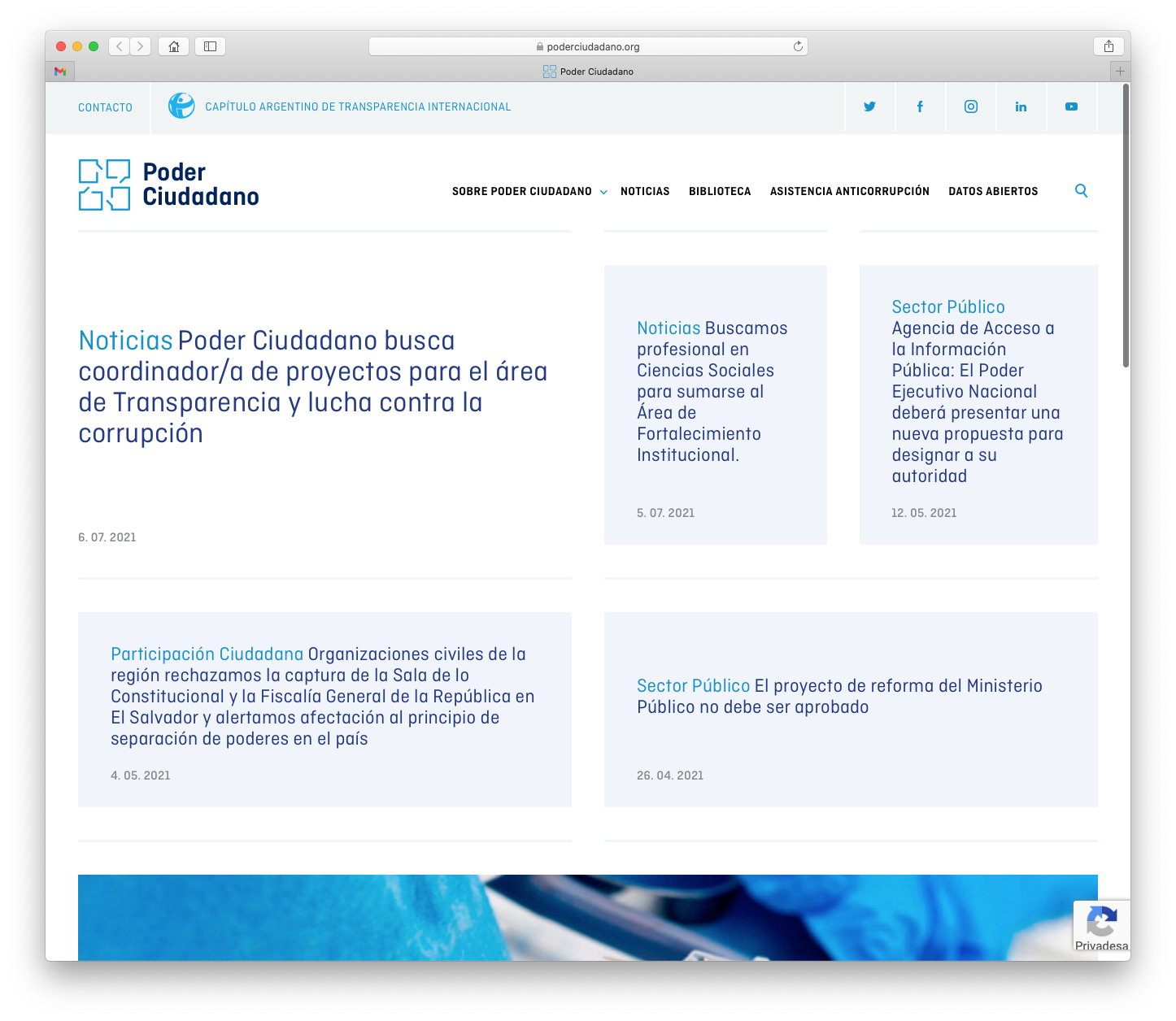Open the Datos Abiertos link
The image size is (1176, 1021).
tap(993, 192)
